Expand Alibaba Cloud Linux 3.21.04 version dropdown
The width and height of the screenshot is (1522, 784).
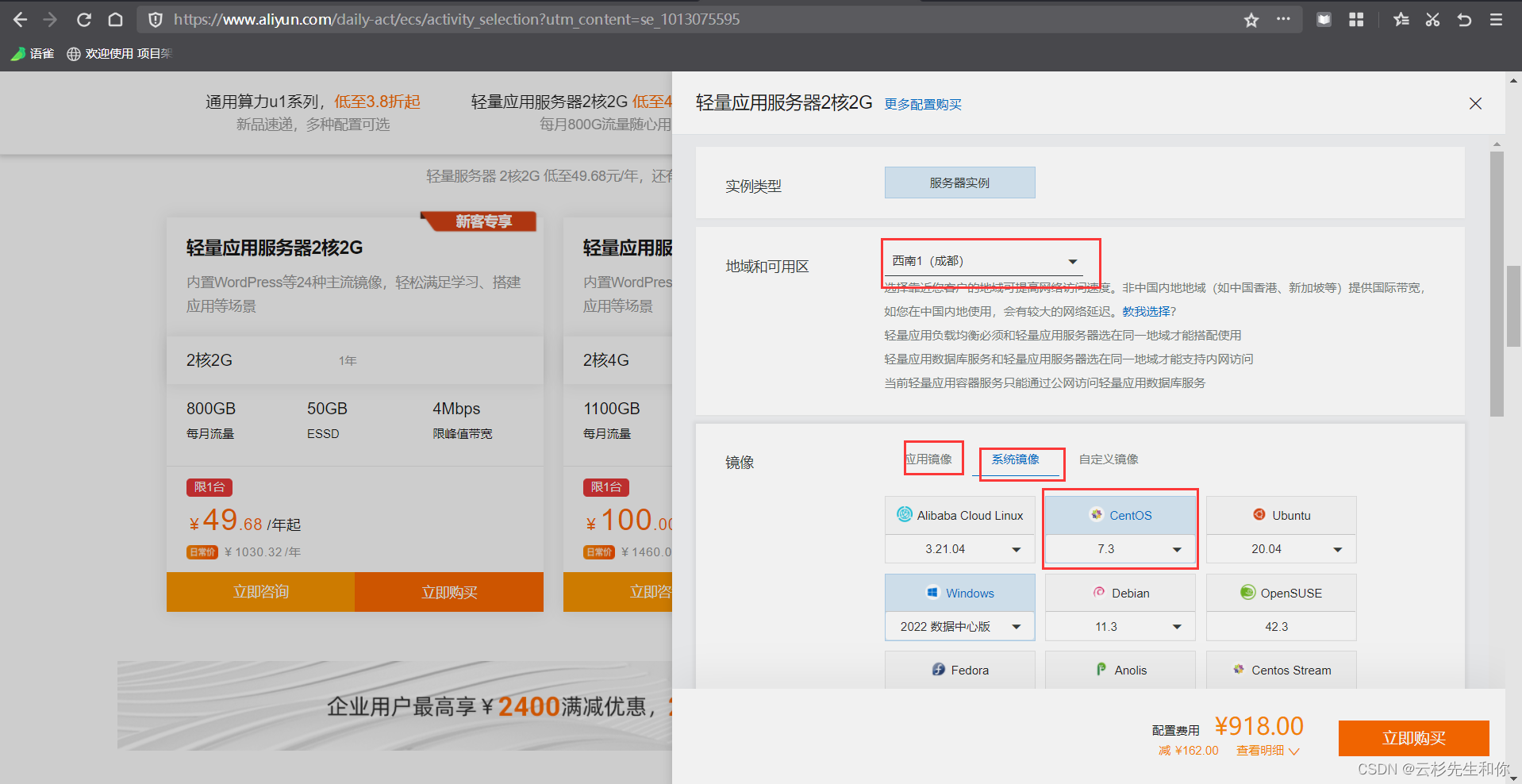pos(960,549)
